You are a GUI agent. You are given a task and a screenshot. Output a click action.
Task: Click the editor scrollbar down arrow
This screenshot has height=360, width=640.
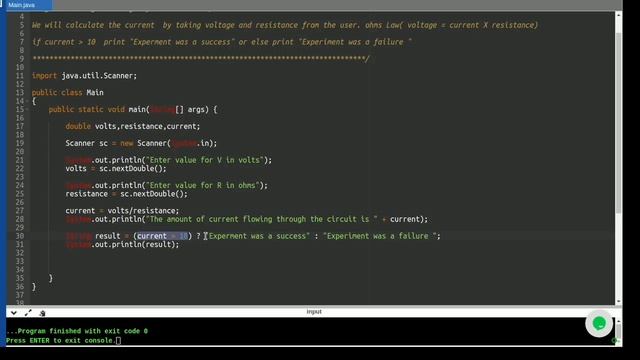click(x=618, y=301)
